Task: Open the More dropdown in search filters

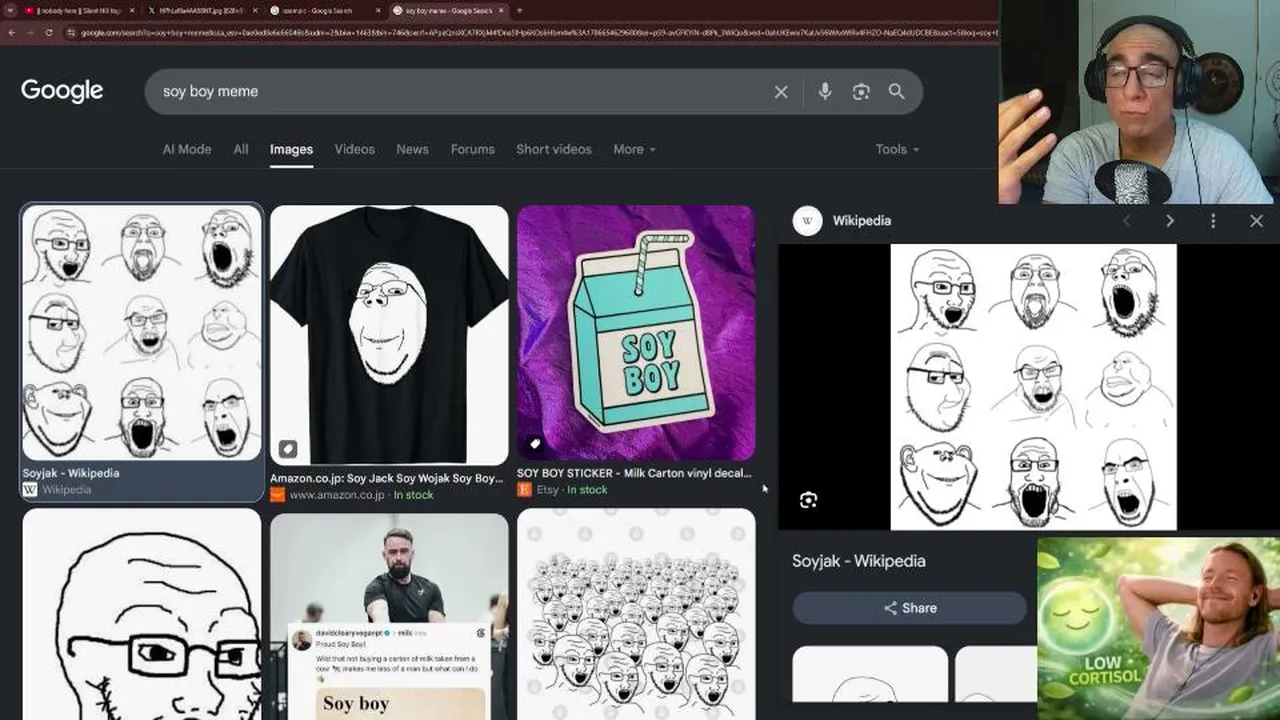Action: point(634,149)
